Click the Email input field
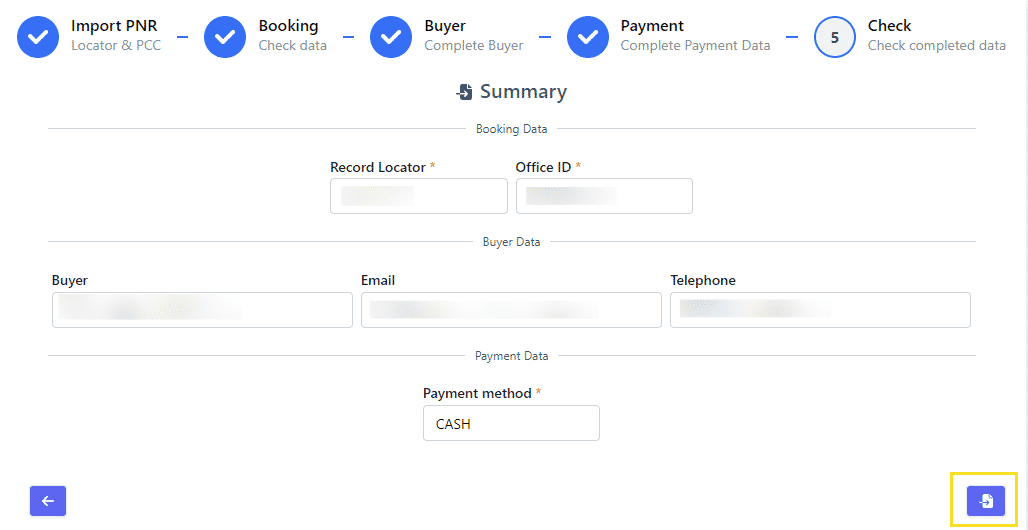1028x530 pixels. pos(511,310)
